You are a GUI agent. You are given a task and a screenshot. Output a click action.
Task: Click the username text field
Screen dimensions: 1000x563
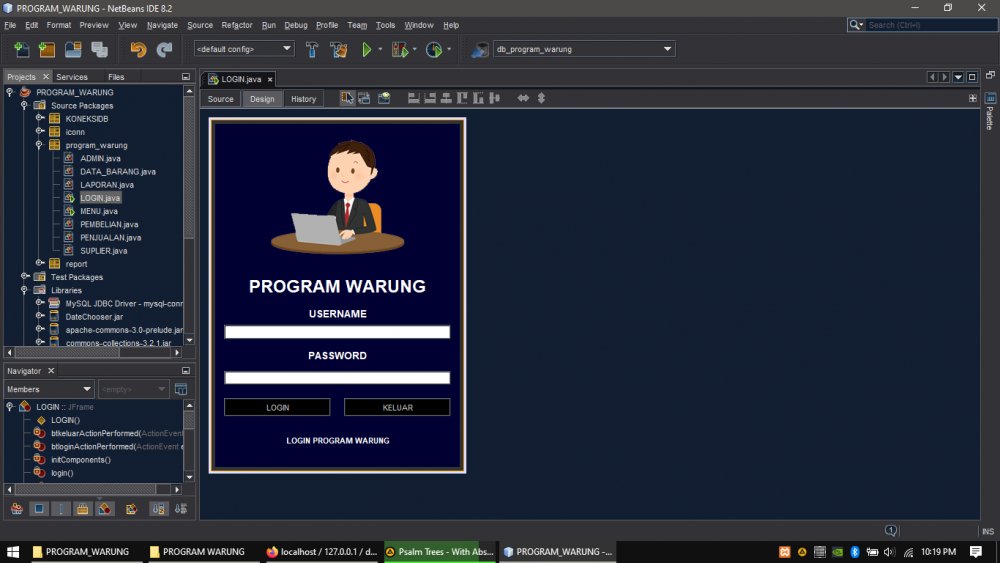coord(337,332)
